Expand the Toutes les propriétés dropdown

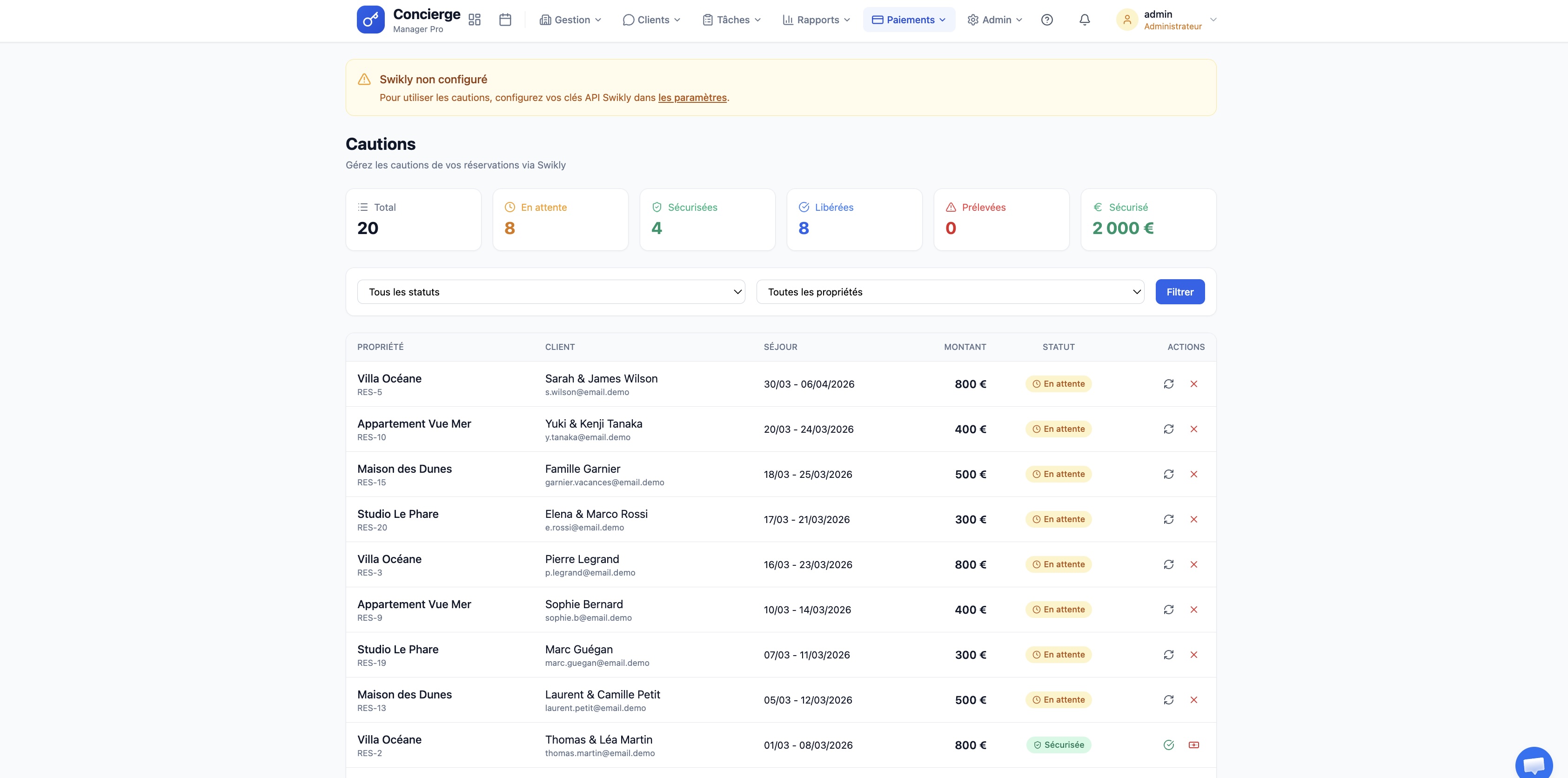[950, 292]
